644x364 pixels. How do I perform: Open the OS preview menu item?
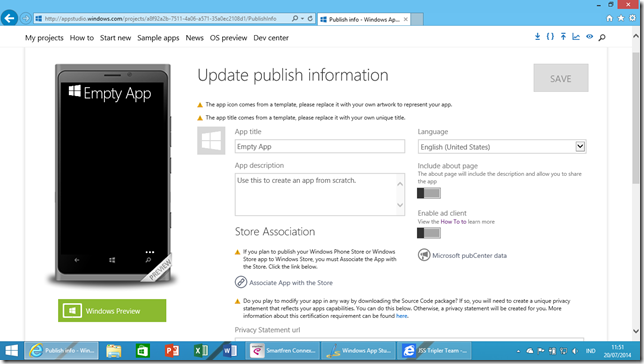228,38
